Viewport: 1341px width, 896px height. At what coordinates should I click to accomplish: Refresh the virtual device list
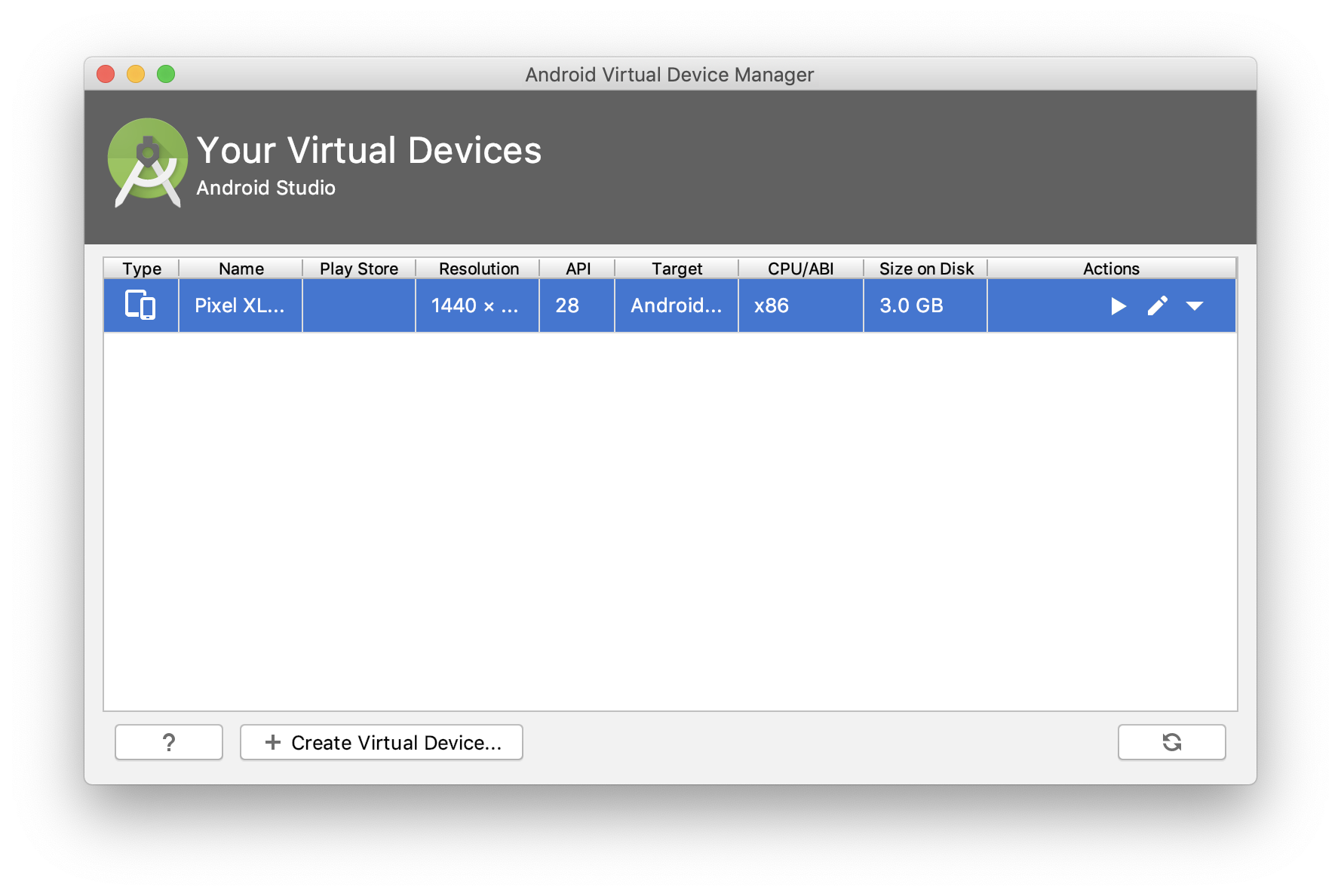(x=1171, y=742)
